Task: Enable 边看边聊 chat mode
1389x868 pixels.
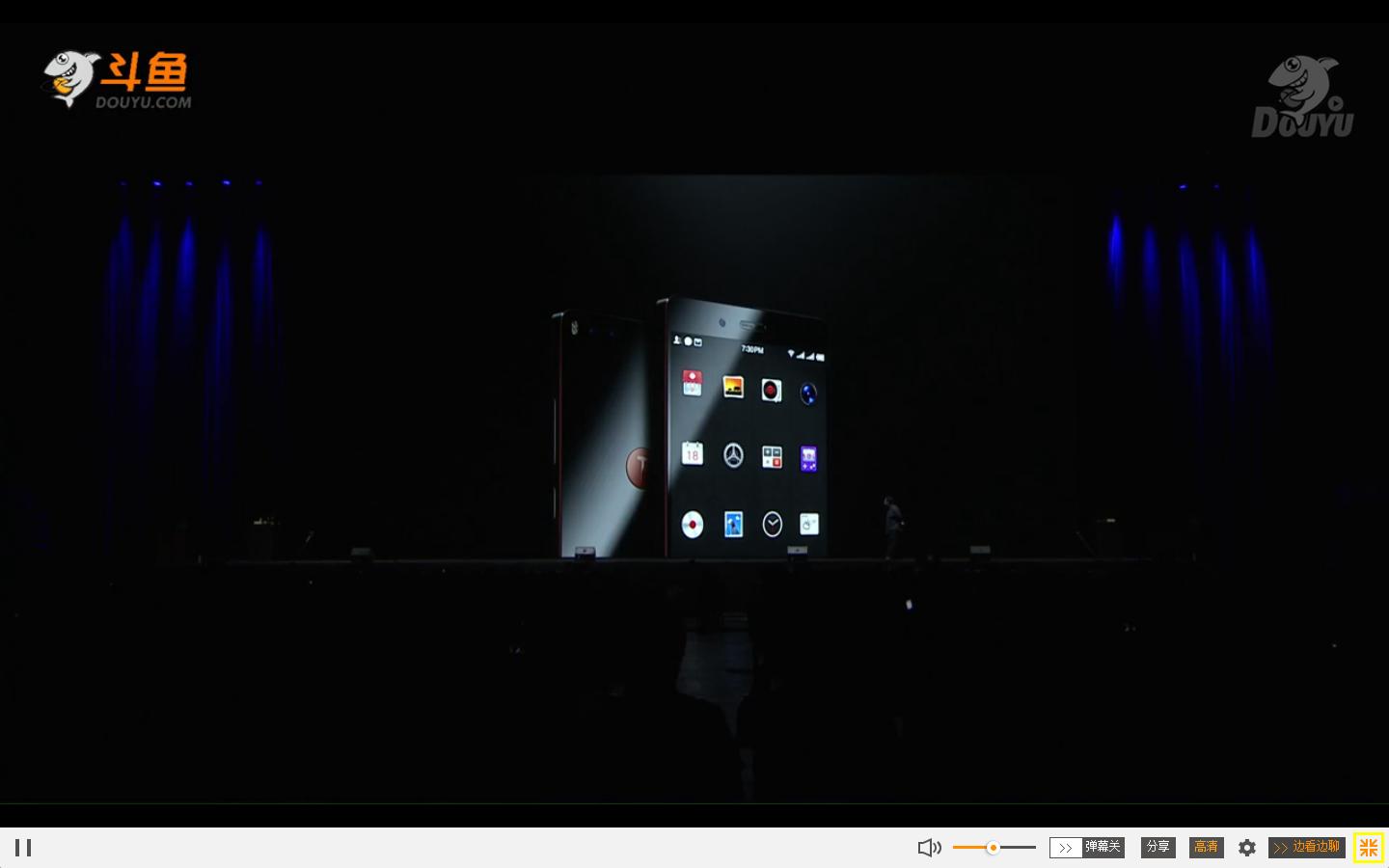Action: tap(1315, 847)
